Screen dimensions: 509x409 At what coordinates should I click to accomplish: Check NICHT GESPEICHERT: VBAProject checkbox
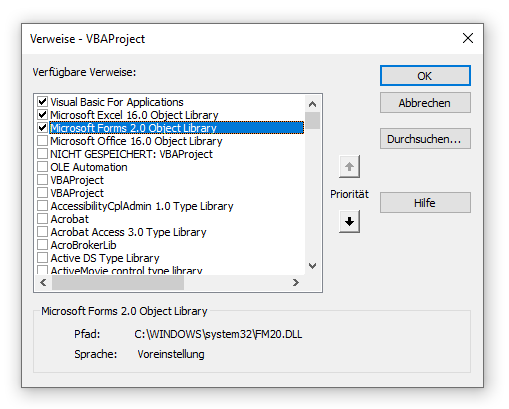(x=42, y=154)
